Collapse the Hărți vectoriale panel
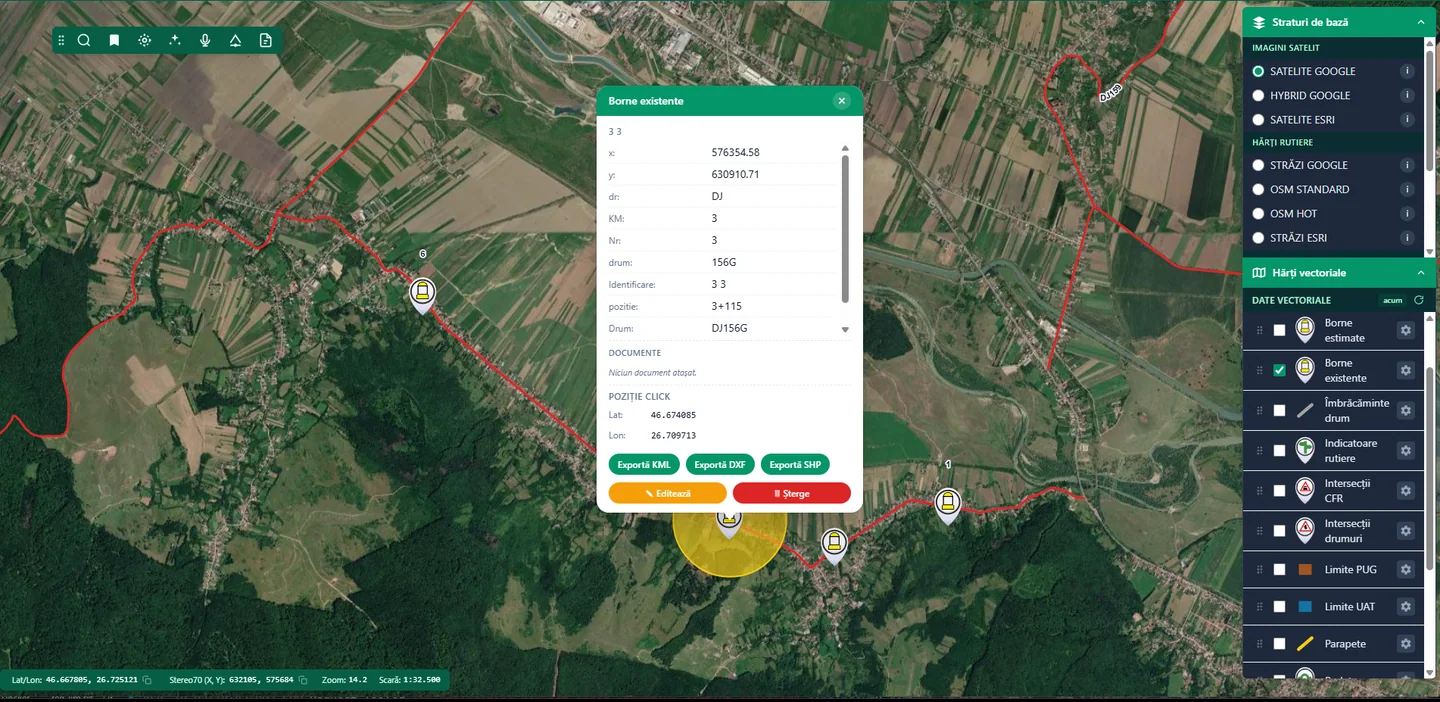Image resolution: width=1440 pixels, height=702 pixels. pyautogui.click(x=1420, y=272)
